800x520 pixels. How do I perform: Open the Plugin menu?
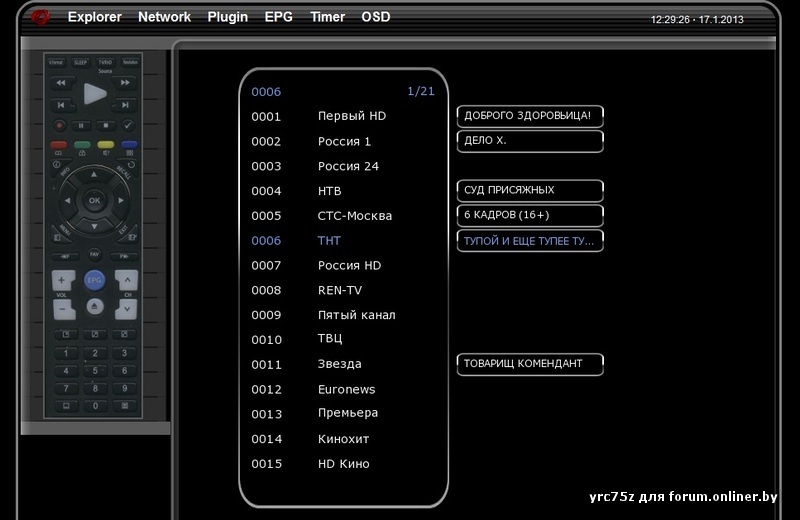(x=228, y=17)
